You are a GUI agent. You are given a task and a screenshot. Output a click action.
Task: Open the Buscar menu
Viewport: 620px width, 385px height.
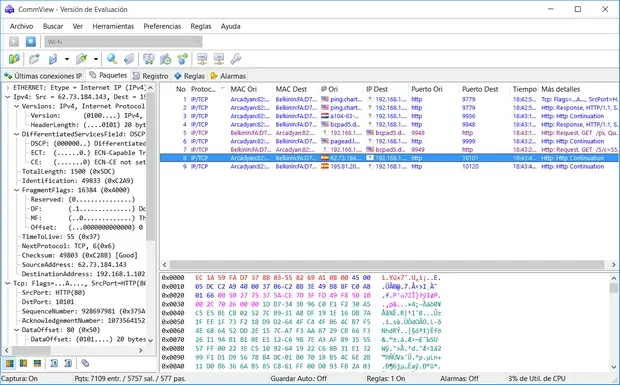53,26
